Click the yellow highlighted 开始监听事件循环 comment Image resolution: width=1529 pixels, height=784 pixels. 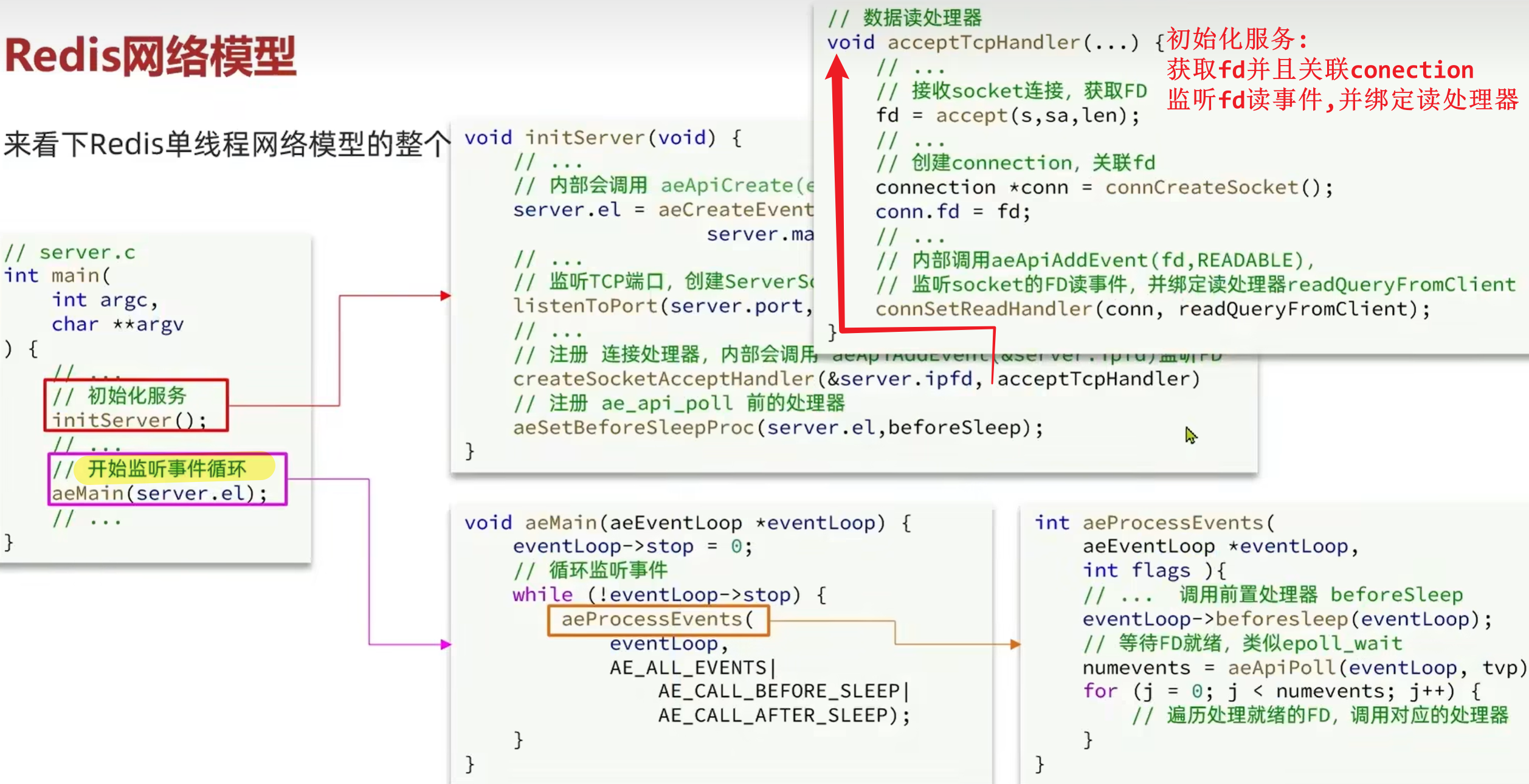(168, 469)
